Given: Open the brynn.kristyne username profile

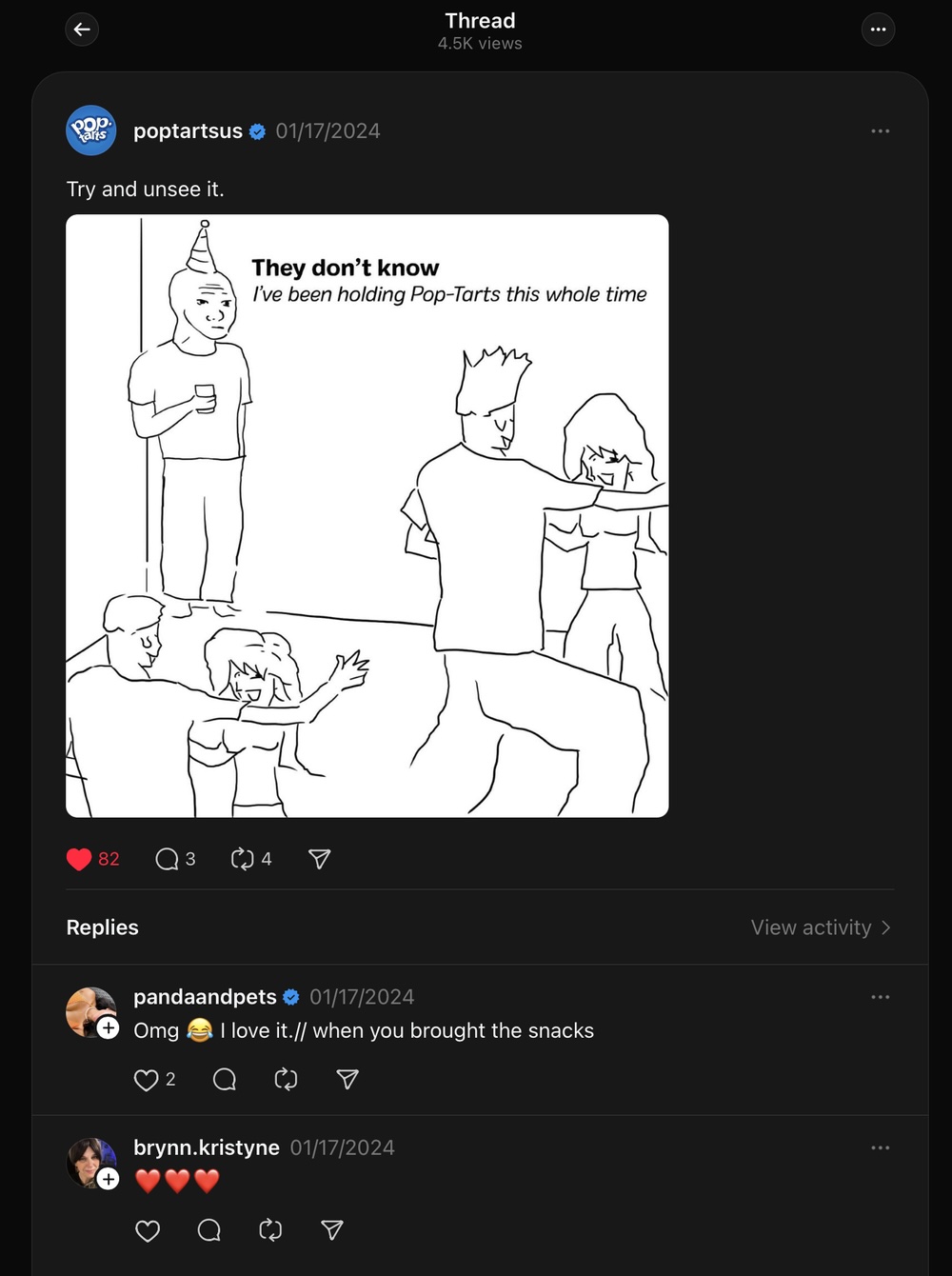Looking at the screenshot, I should [206, 1147].
